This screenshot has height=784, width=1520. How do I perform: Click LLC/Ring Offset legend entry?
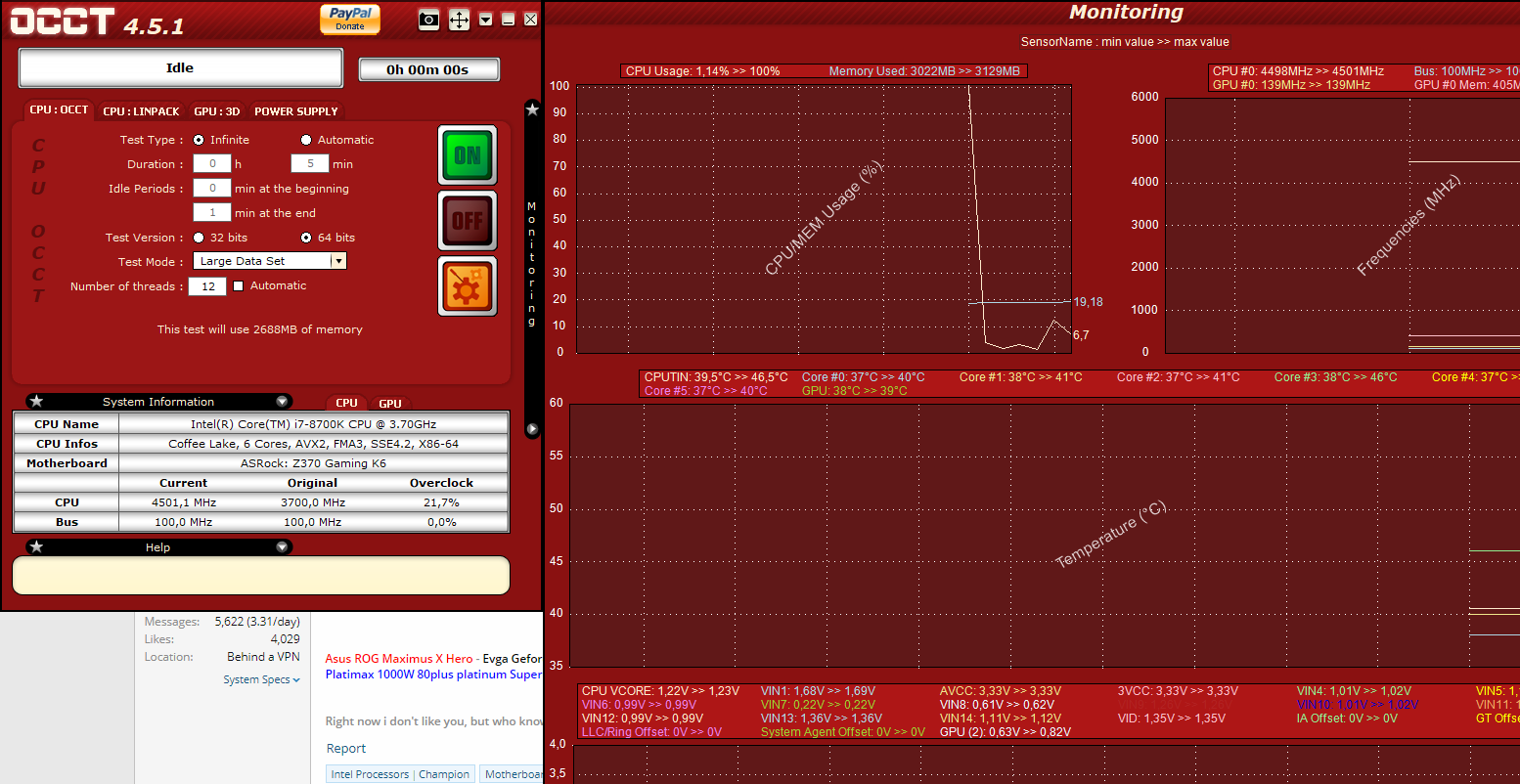point(651,732)
